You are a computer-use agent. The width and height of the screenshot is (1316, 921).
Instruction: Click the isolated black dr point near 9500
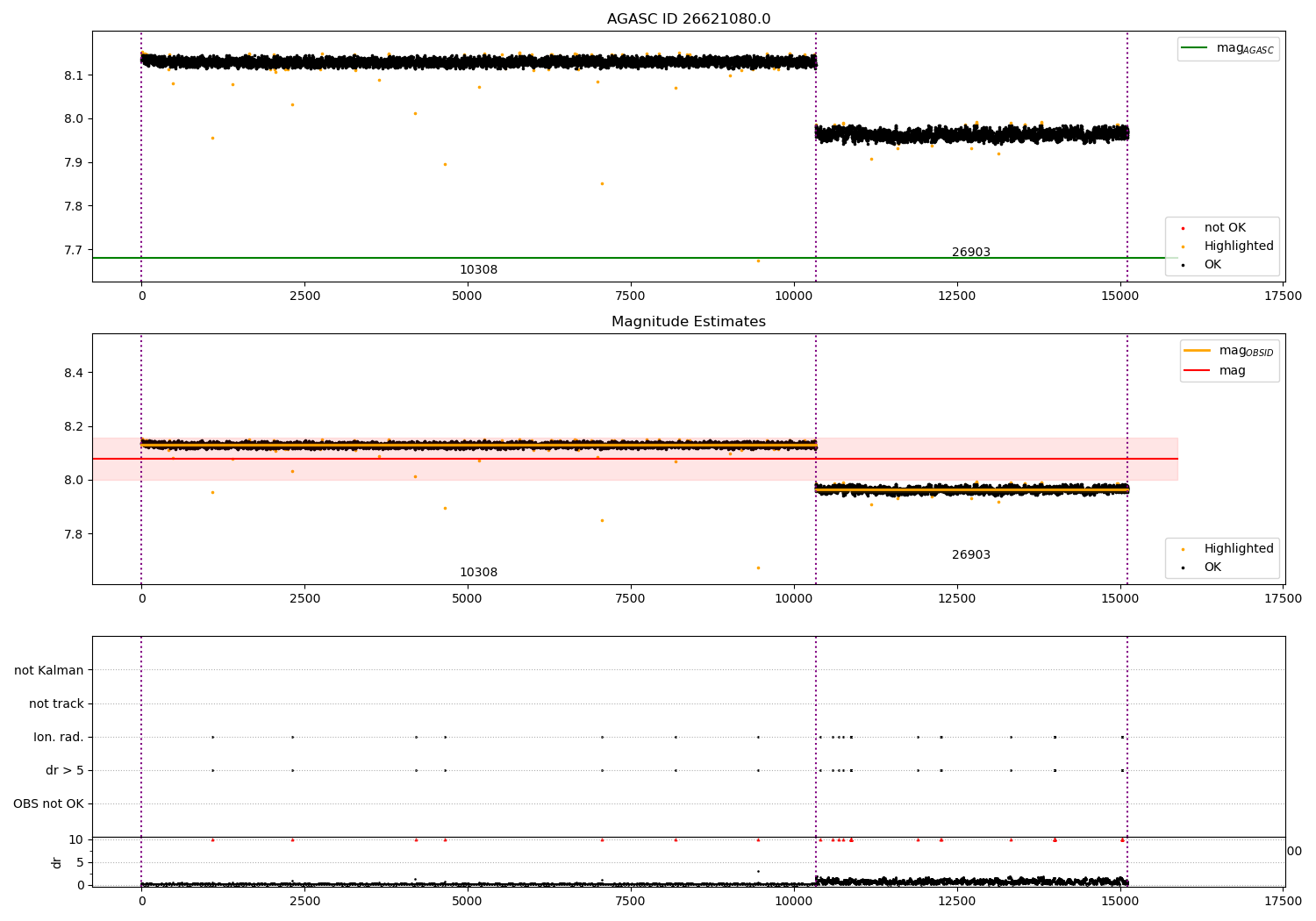tap(758, 871)
